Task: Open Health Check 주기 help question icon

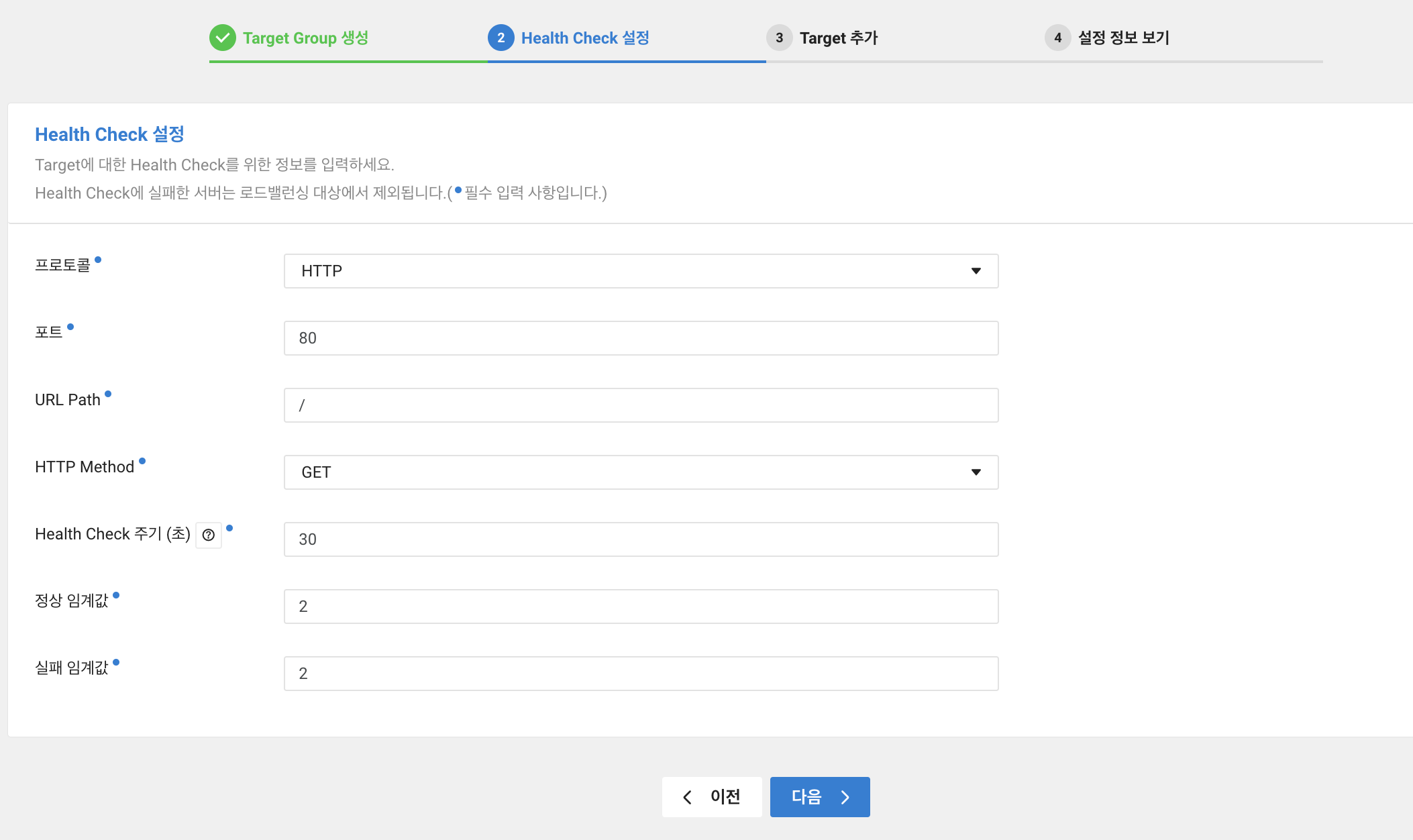Action: [209, 535]
